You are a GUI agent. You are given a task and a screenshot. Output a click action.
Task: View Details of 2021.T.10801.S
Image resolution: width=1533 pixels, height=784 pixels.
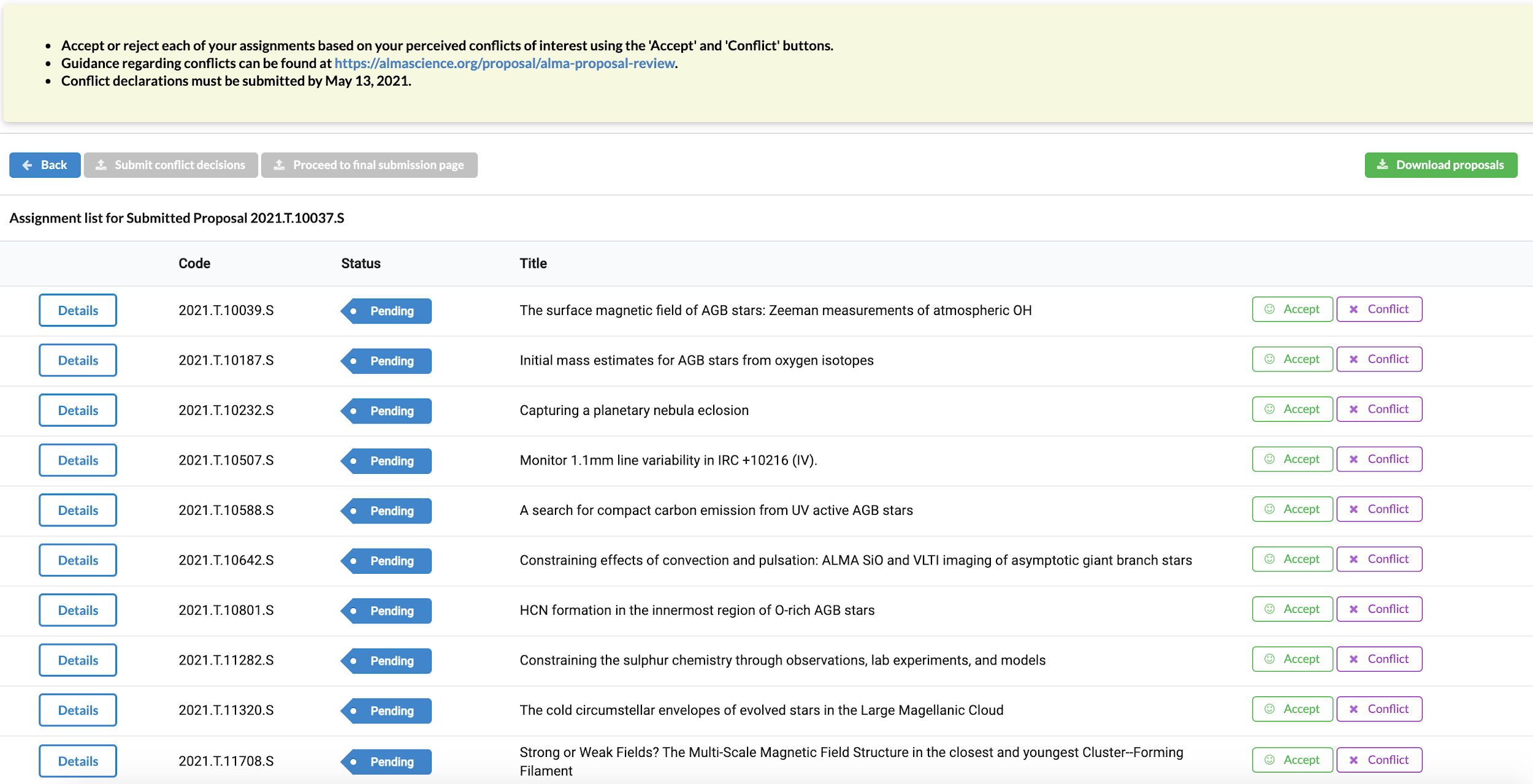[x=78, y=610]
